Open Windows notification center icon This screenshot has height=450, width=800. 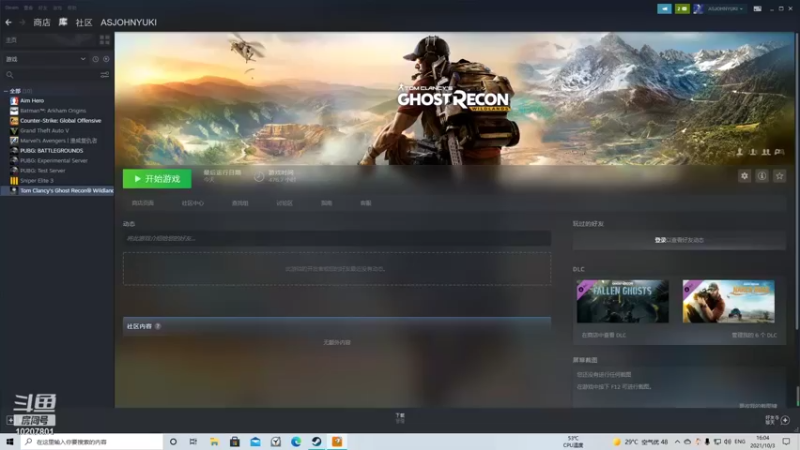click(786, 442)
